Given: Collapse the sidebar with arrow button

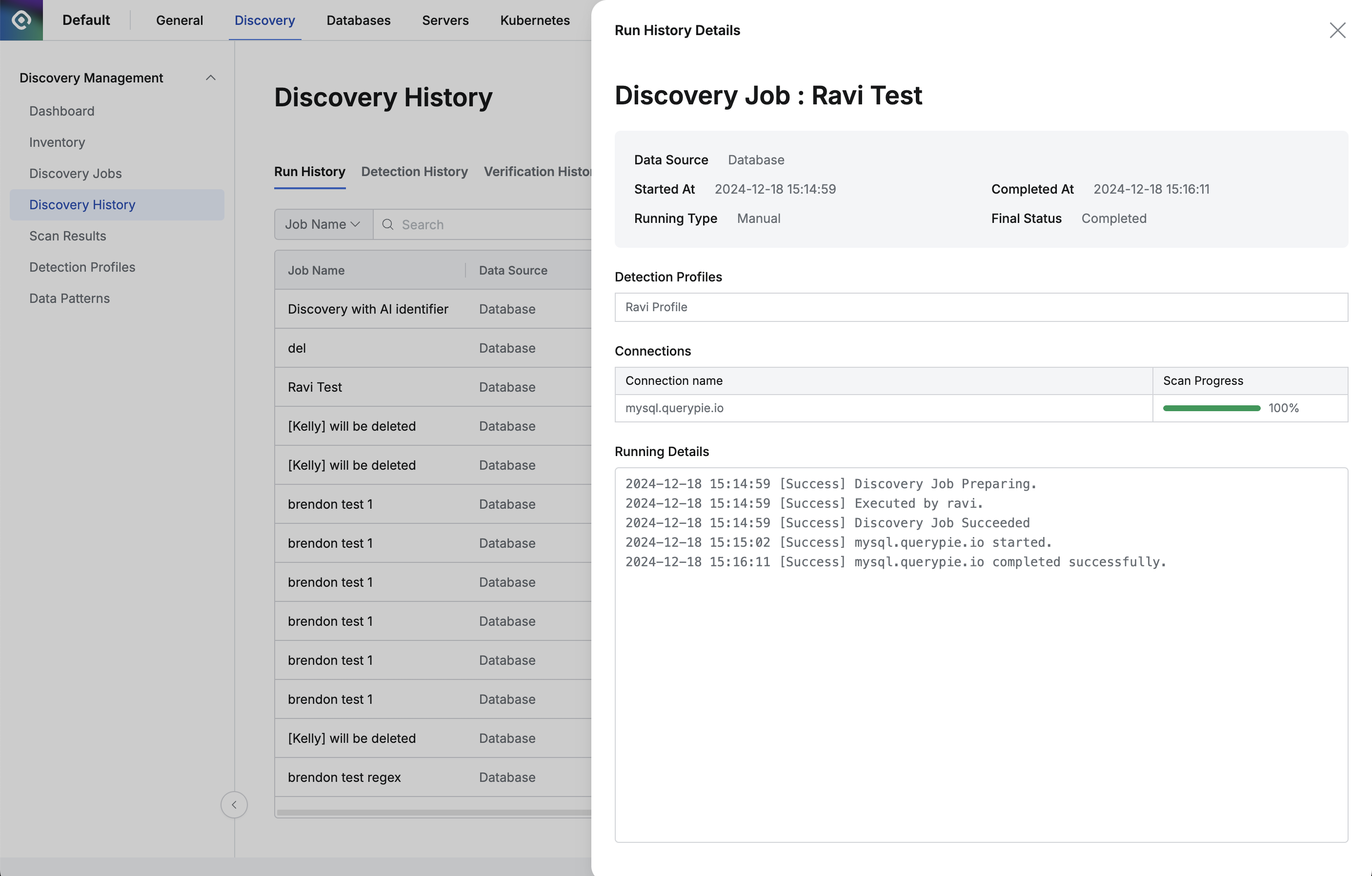Looking at the screenshot, I should (234, 804).
